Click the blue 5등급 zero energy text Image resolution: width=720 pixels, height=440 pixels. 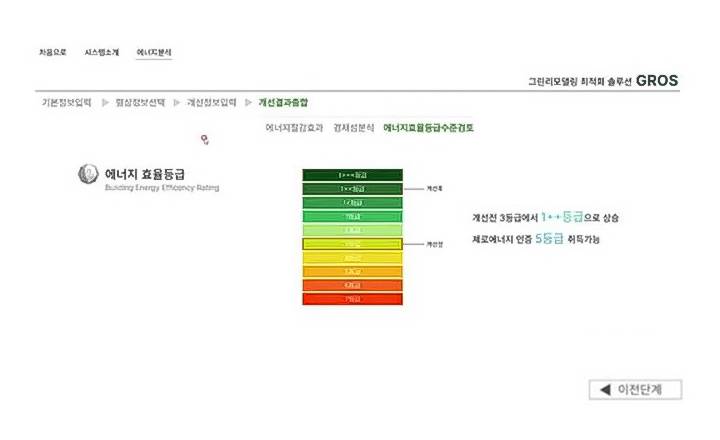coord(550,239)
